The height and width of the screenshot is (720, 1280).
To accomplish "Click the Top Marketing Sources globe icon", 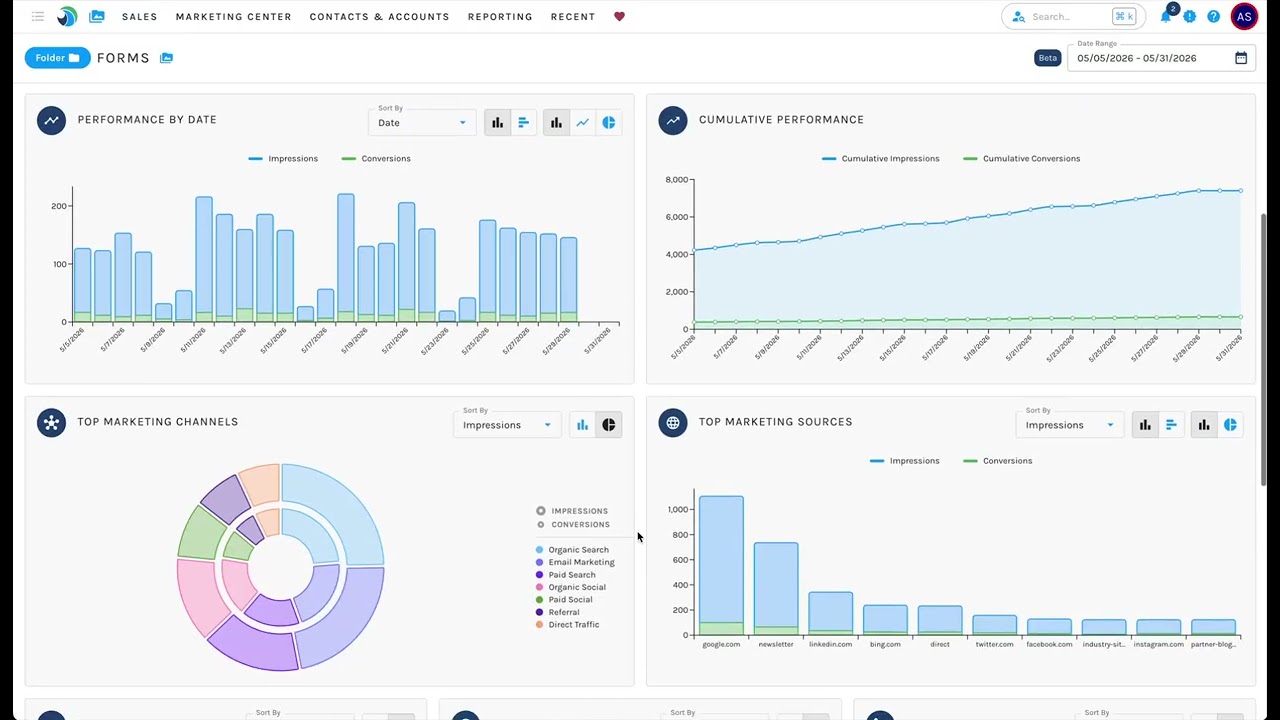I will (673, 422).
